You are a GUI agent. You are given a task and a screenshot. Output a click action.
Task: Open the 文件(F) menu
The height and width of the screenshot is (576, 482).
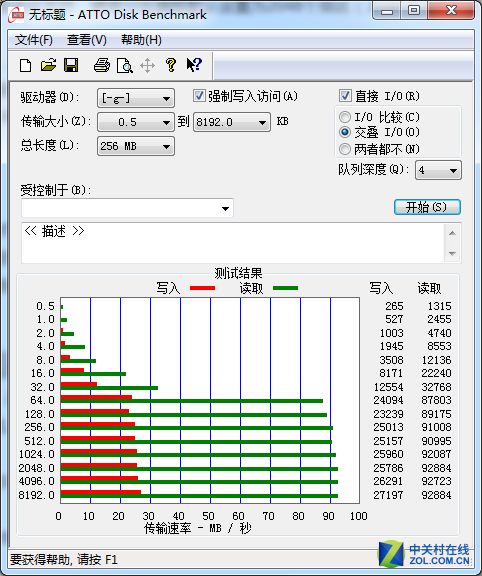(x=33, y=40)
